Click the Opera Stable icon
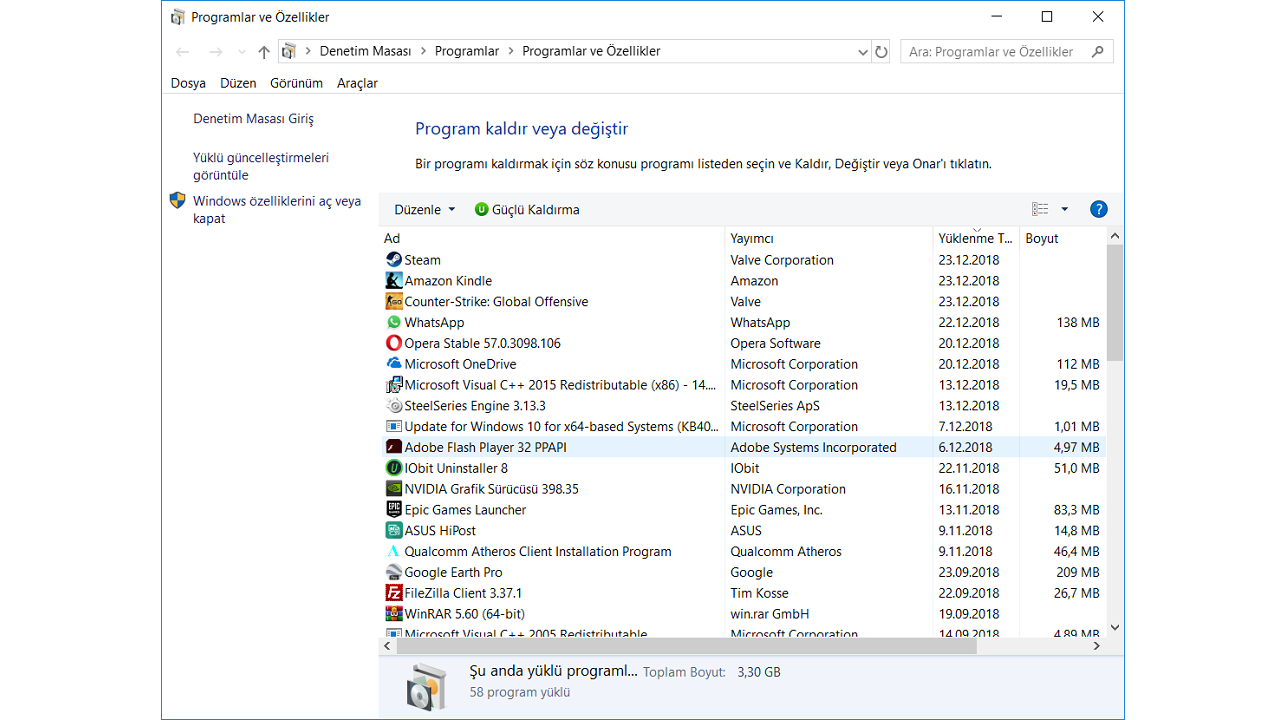The image size is (1280, 720). coord(394,343)
